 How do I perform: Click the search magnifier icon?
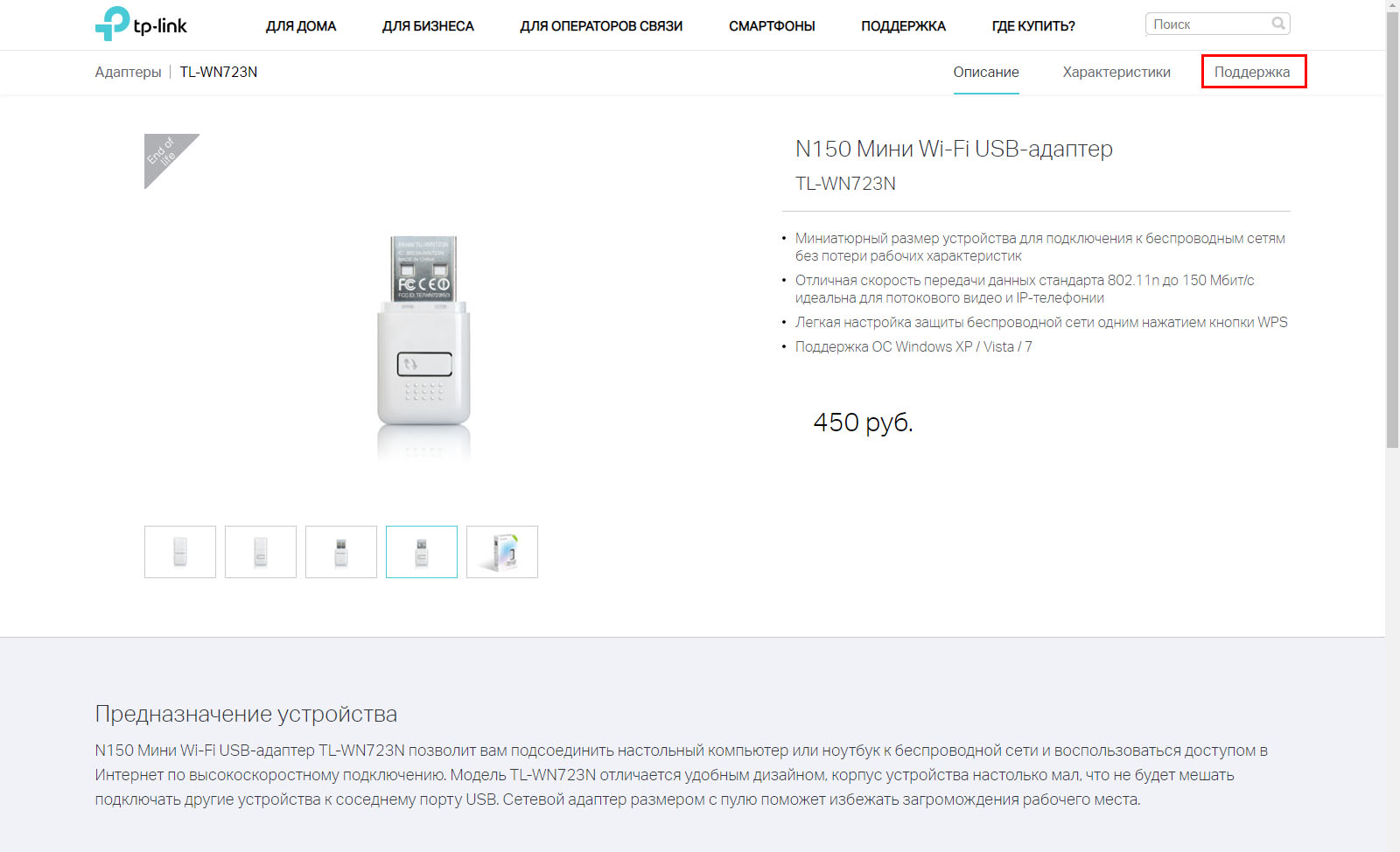(x=1278, y=24)
